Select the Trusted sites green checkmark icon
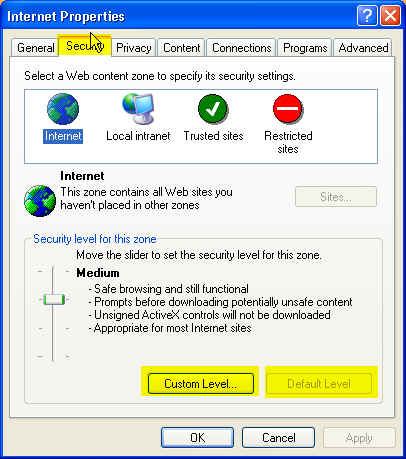The height and width of the screenshot is (459, 406). click(x=213, y=109)
